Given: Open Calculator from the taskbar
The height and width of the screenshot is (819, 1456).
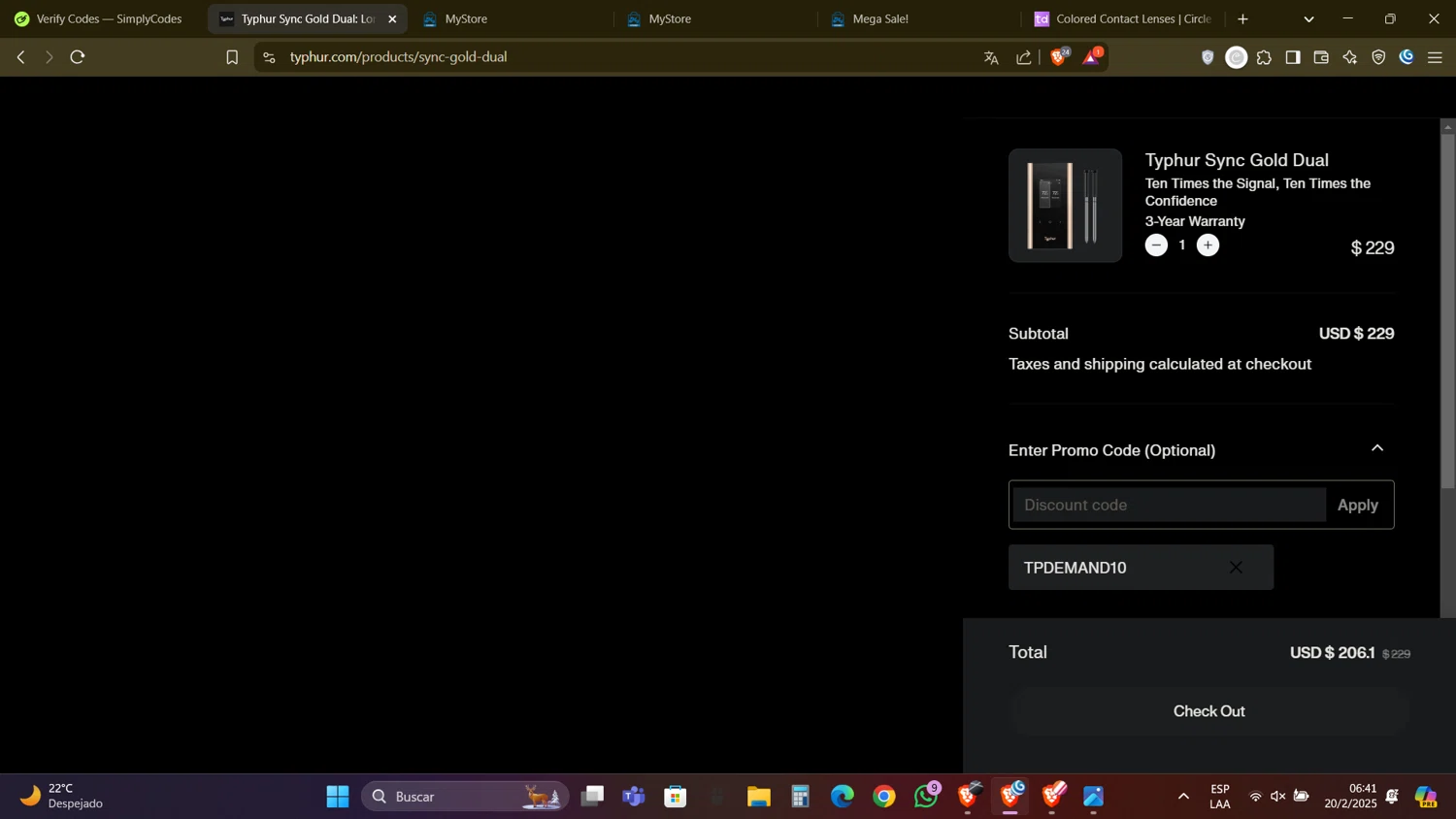Looking at the screenshot, I should (801, 797).
